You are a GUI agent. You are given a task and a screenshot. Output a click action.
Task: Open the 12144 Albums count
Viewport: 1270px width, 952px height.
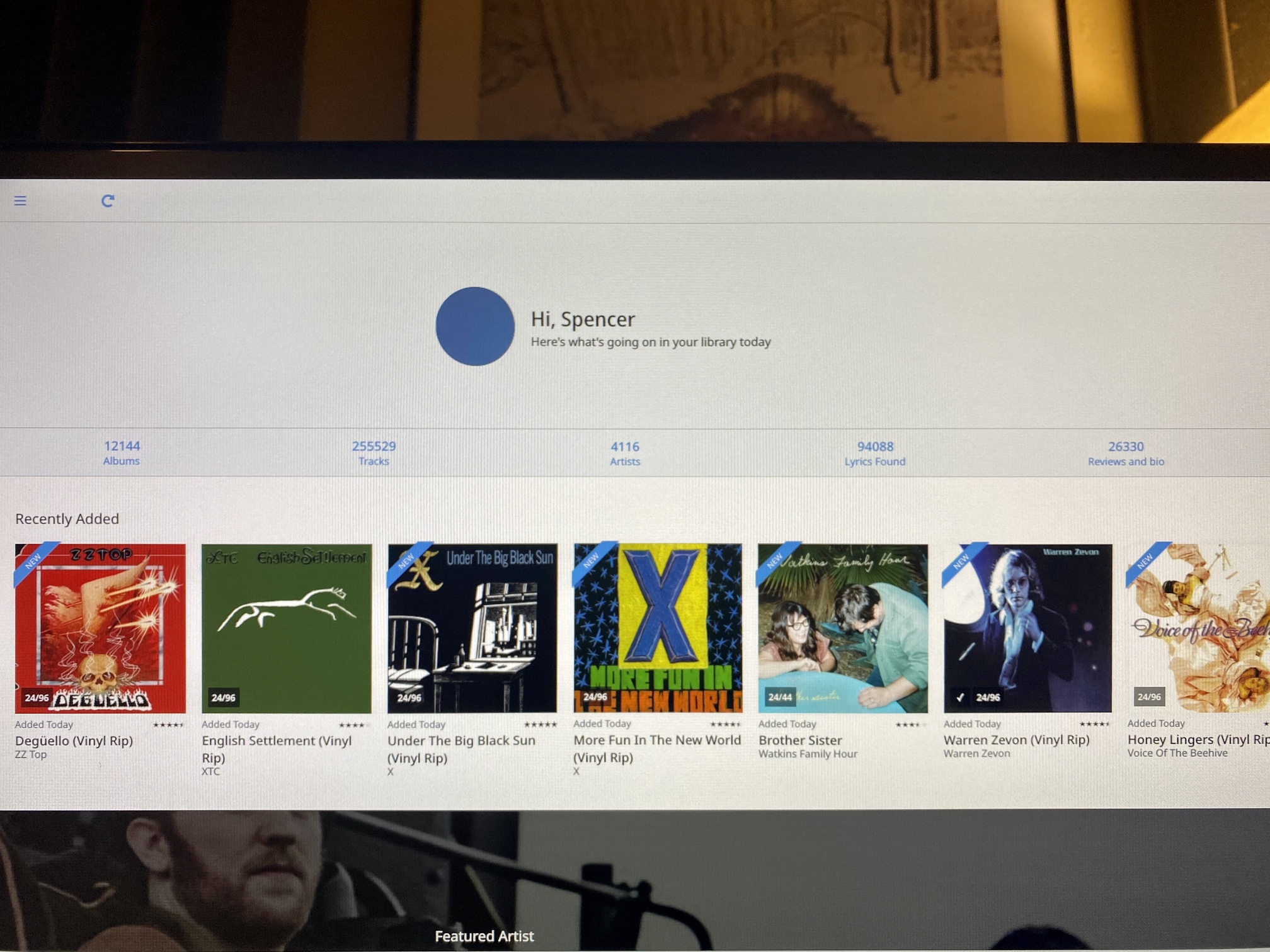[122, 453]
